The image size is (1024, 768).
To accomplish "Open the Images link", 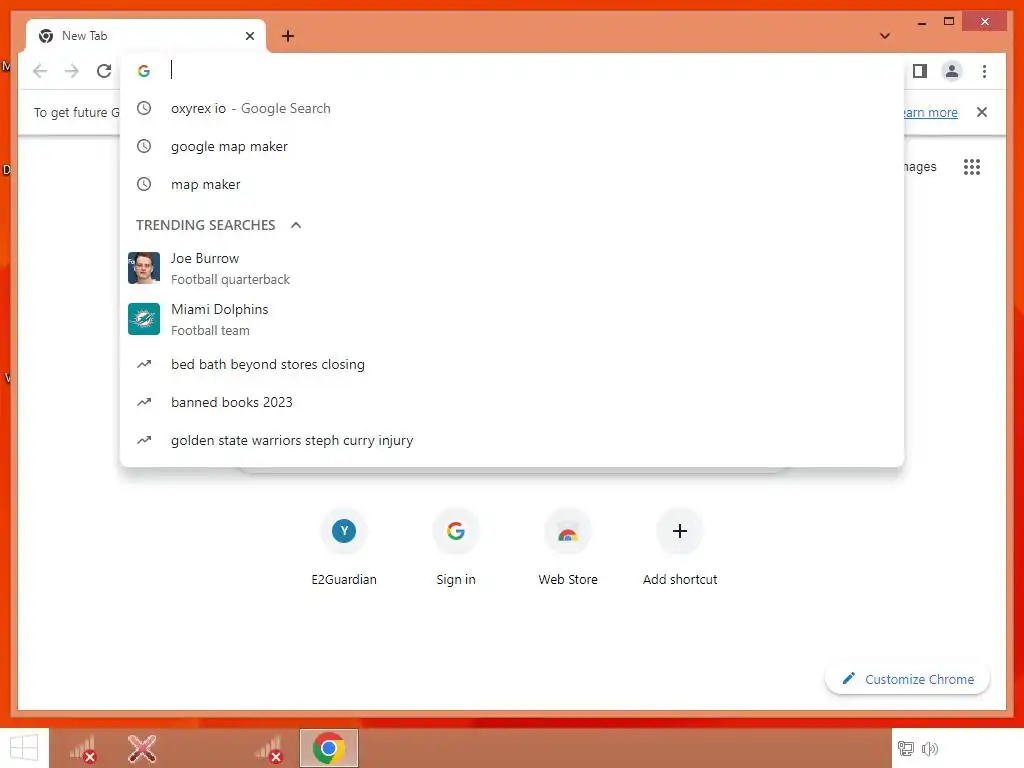I will pyautogui.click(x=920, y=167).
